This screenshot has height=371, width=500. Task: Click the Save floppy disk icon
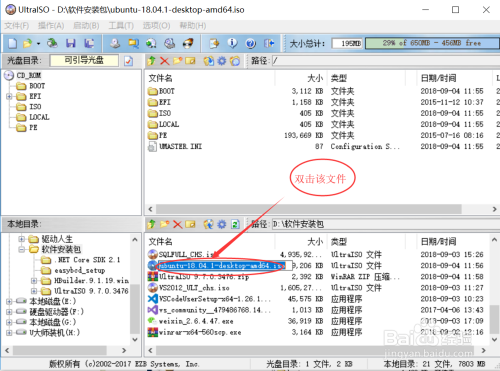point(71,43)
